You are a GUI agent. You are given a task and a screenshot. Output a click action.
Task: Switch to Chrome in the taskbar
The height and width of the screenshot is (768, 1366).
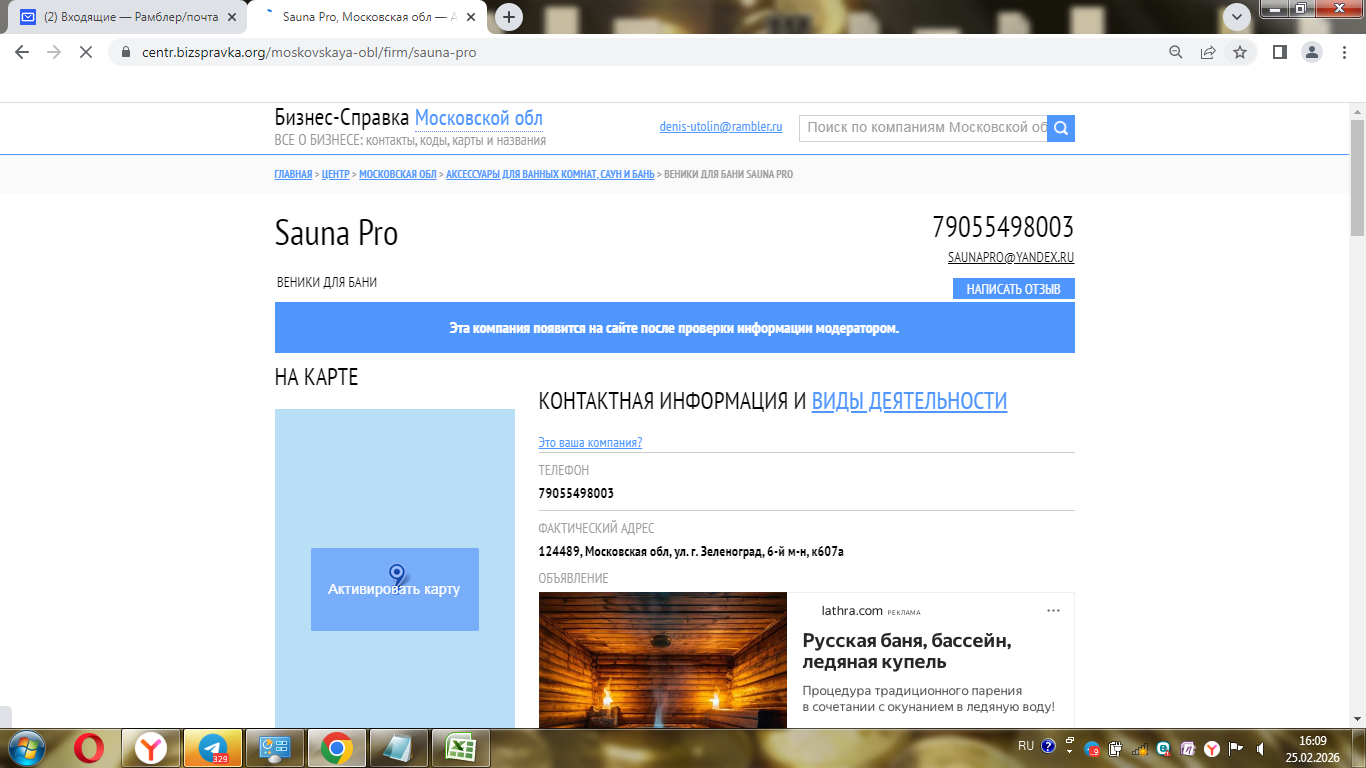pos(337,747)
